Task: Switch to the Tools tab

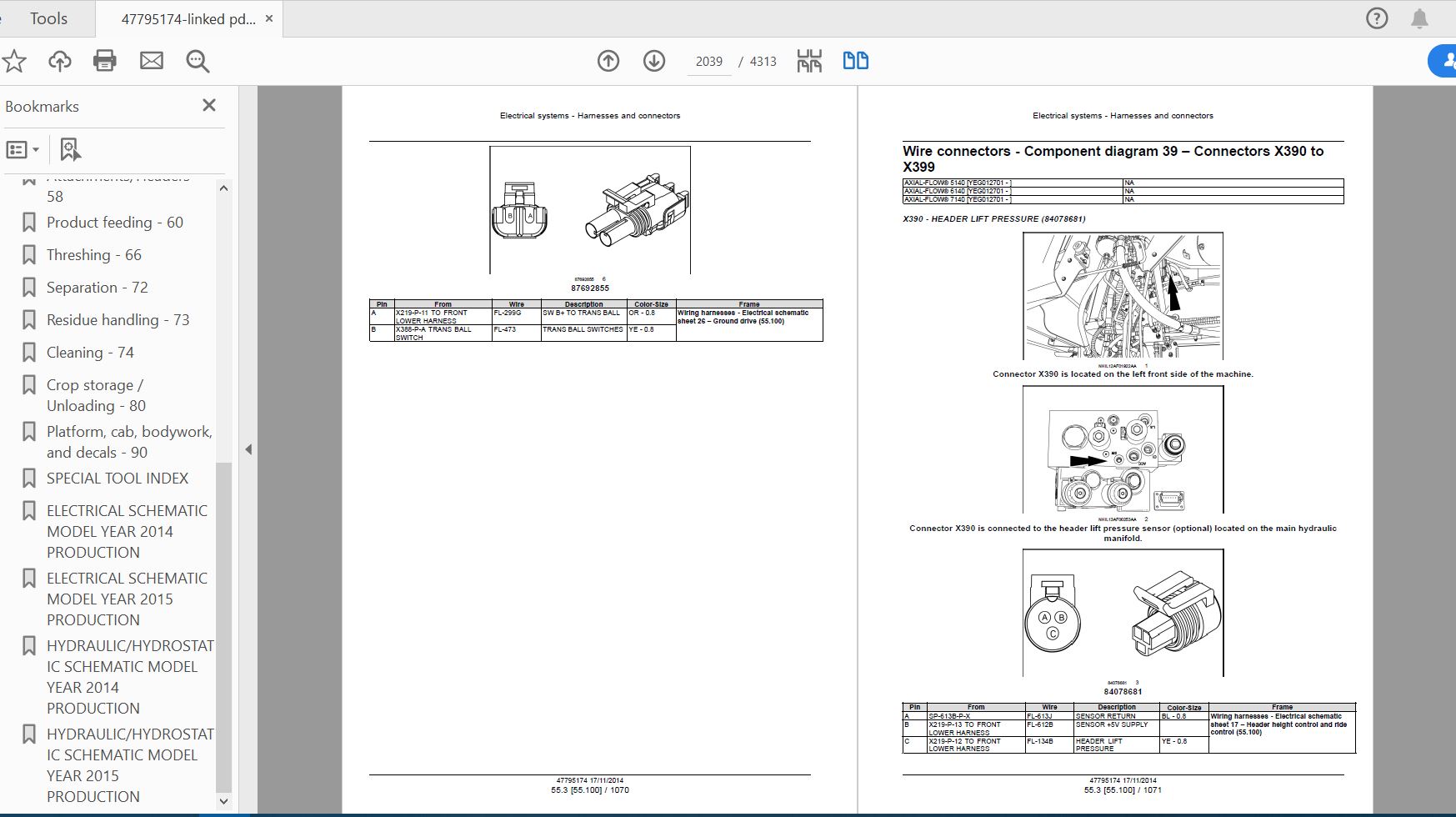Action: click(x=48, y=18)
